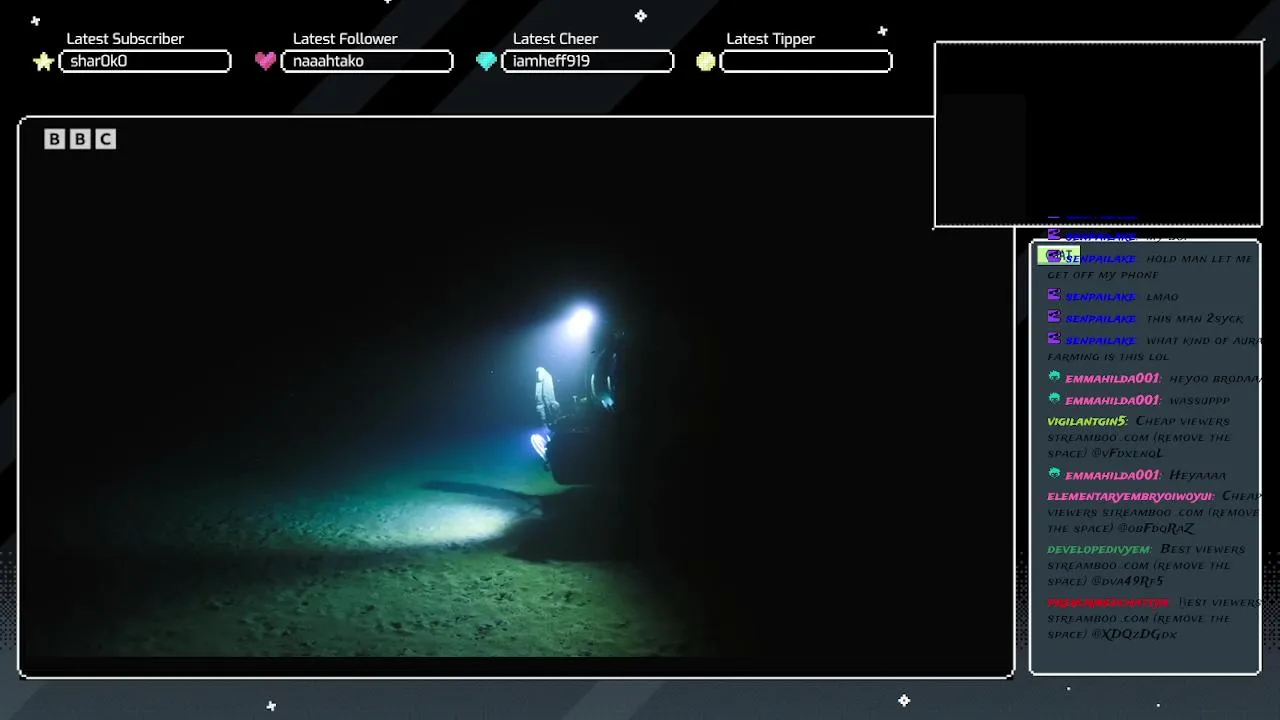The height and width of the screenshot is (720, 1280).
Task: Open emmahilda001's username on 'heyoo brodaaa' message
Action: coord(1113,379)
